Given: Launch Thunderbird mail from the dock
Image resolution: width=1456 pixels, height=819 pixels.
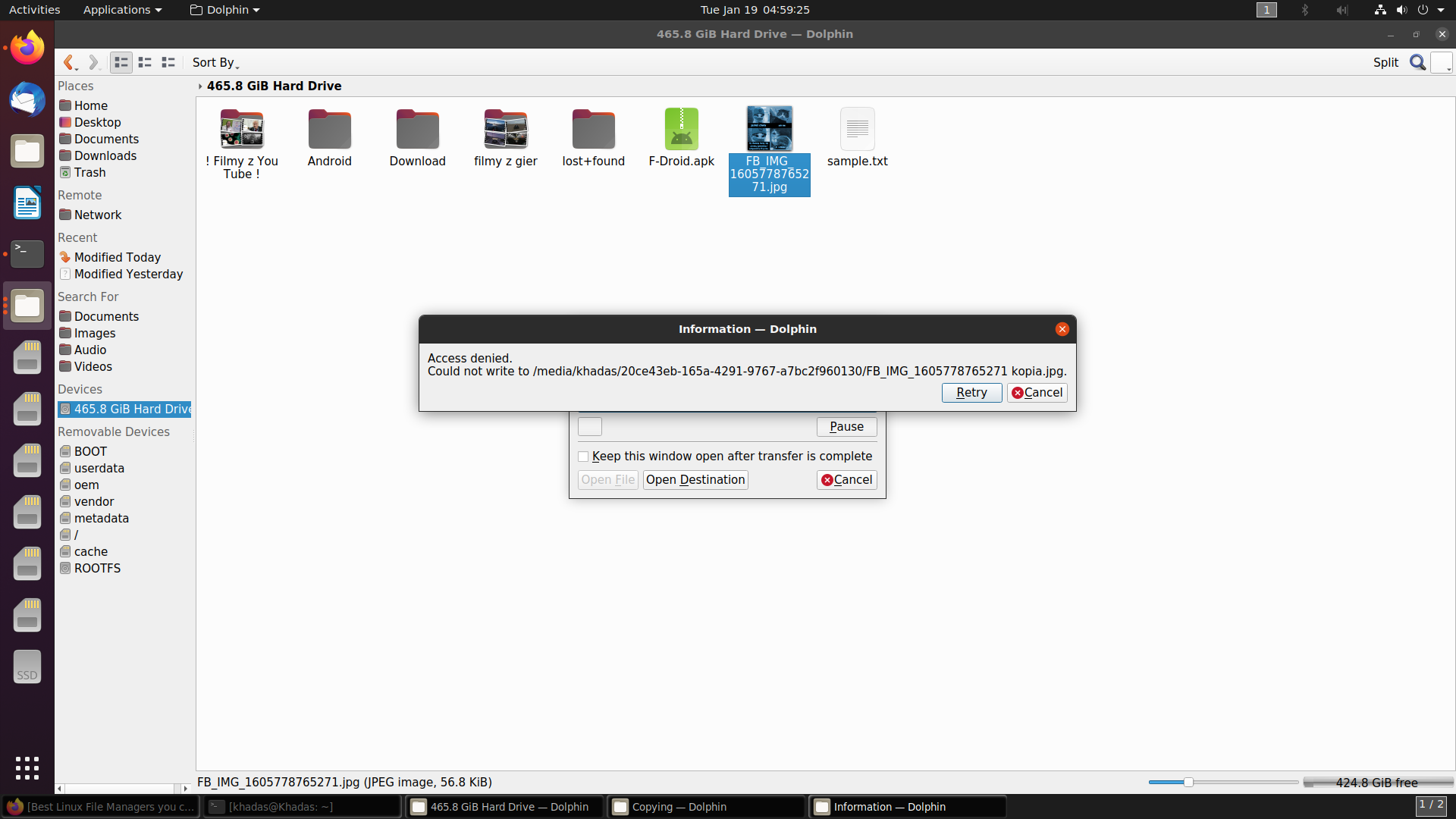Looking at the screenshot, I should (x=27, y=99).
